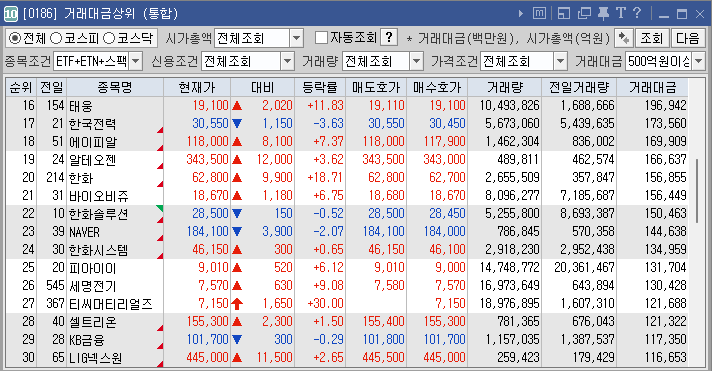This screenshot has width=712, height=371.
Task: Close the 거래대금상위 window
Action: pyautogui.click(x=700, y=14)
